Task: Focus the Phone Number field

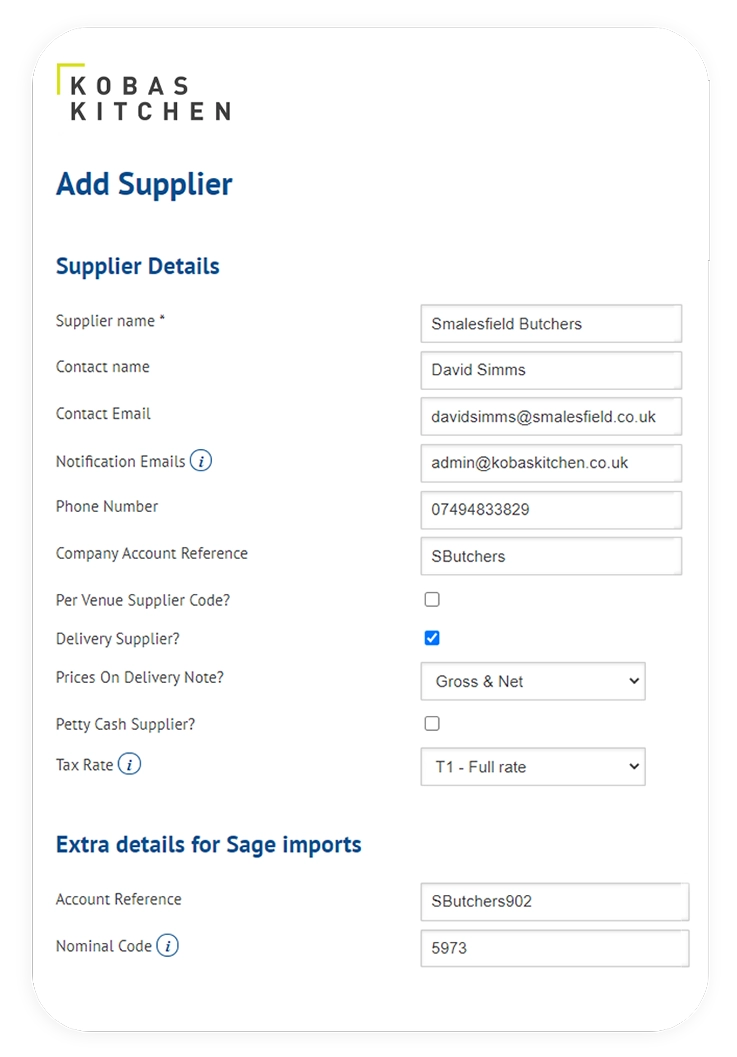Action: click(551, 510)
